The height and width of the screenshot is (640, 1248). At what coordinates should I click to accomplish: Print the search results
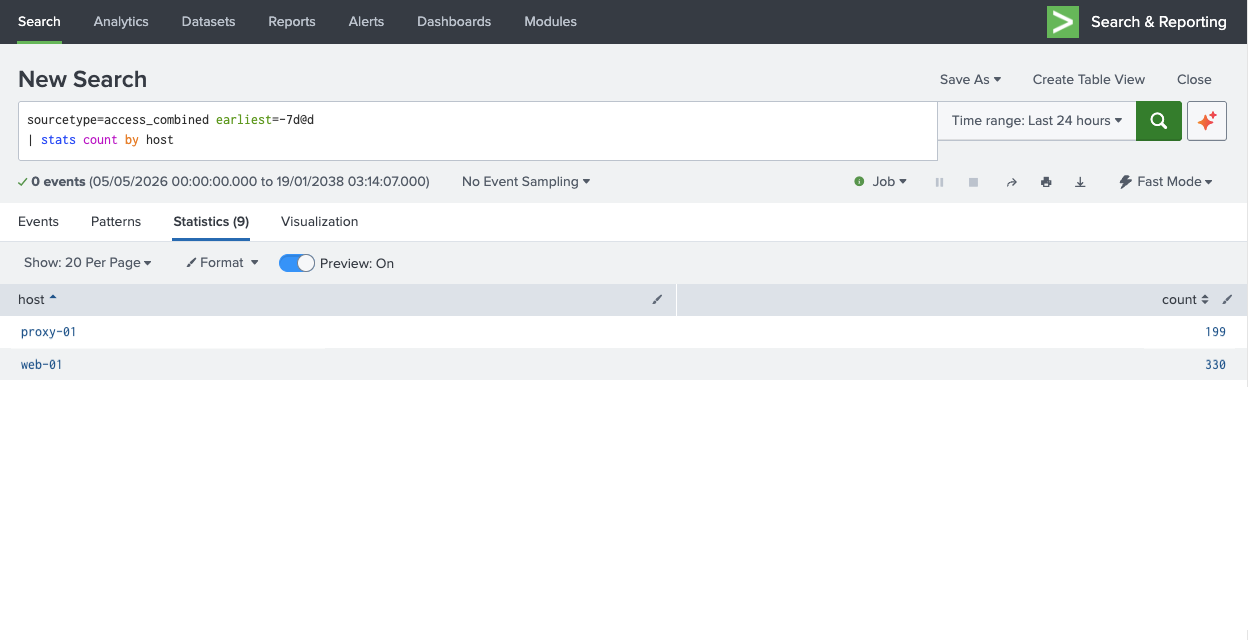tap(1046, 182)
